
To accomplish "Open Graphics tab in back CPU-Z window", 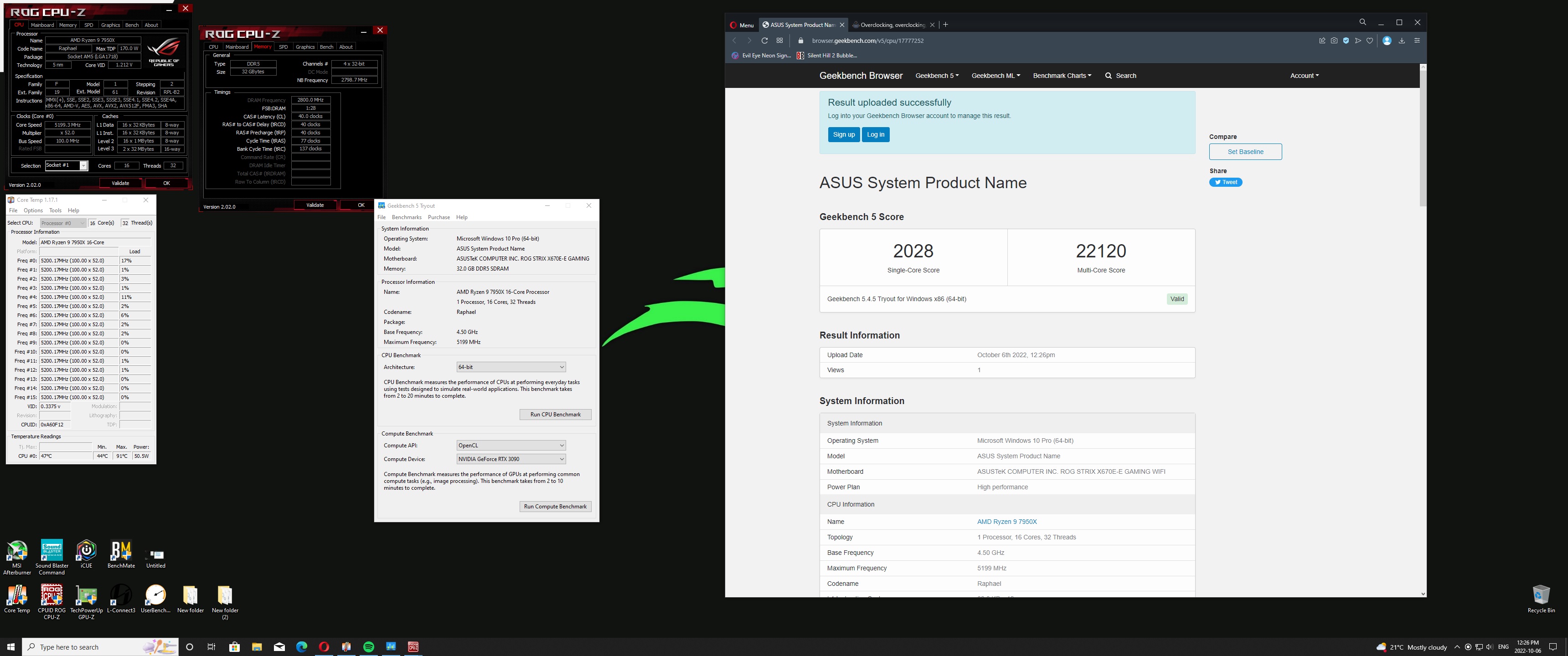I will click(110, 25).
